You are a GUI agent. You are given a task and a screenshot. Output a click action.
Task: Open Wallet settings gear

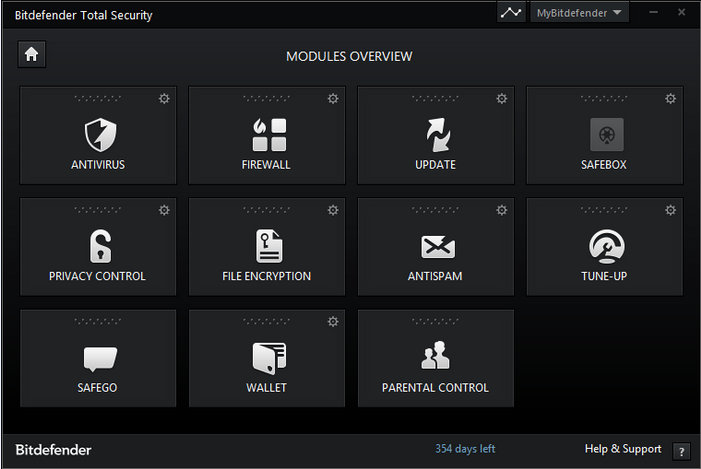(x=333, y=321)
